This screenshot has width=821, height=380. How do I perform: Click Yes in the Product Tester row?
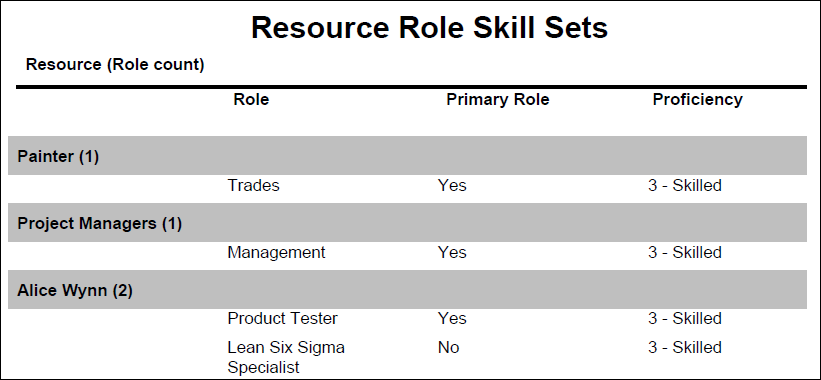pos(452,318)
